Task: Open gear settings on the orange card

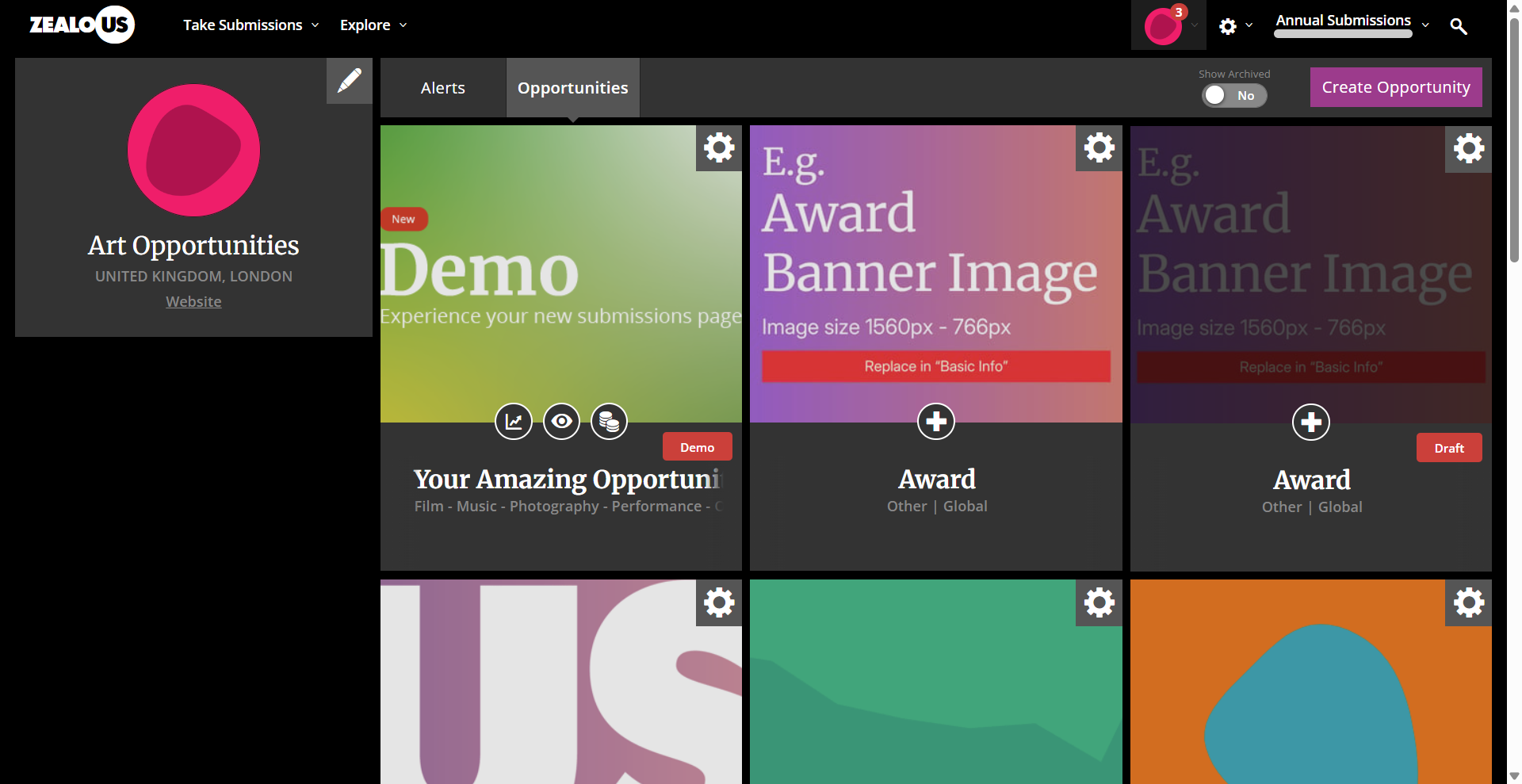Action: coord(1468,602)
